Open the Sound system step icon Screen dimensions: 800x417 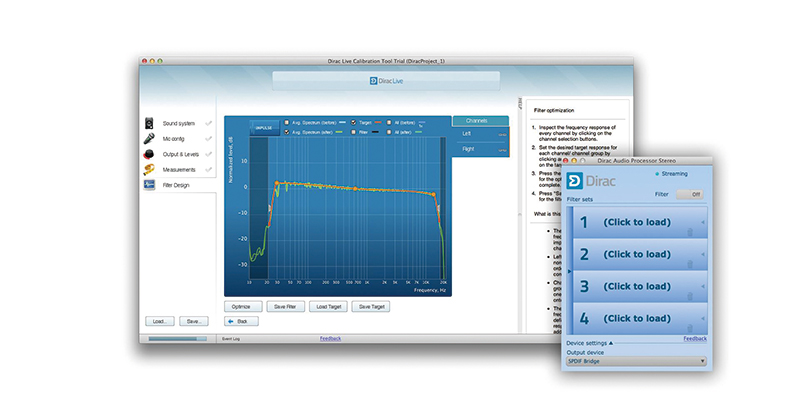pyautogui.click(x=149, y=123)
